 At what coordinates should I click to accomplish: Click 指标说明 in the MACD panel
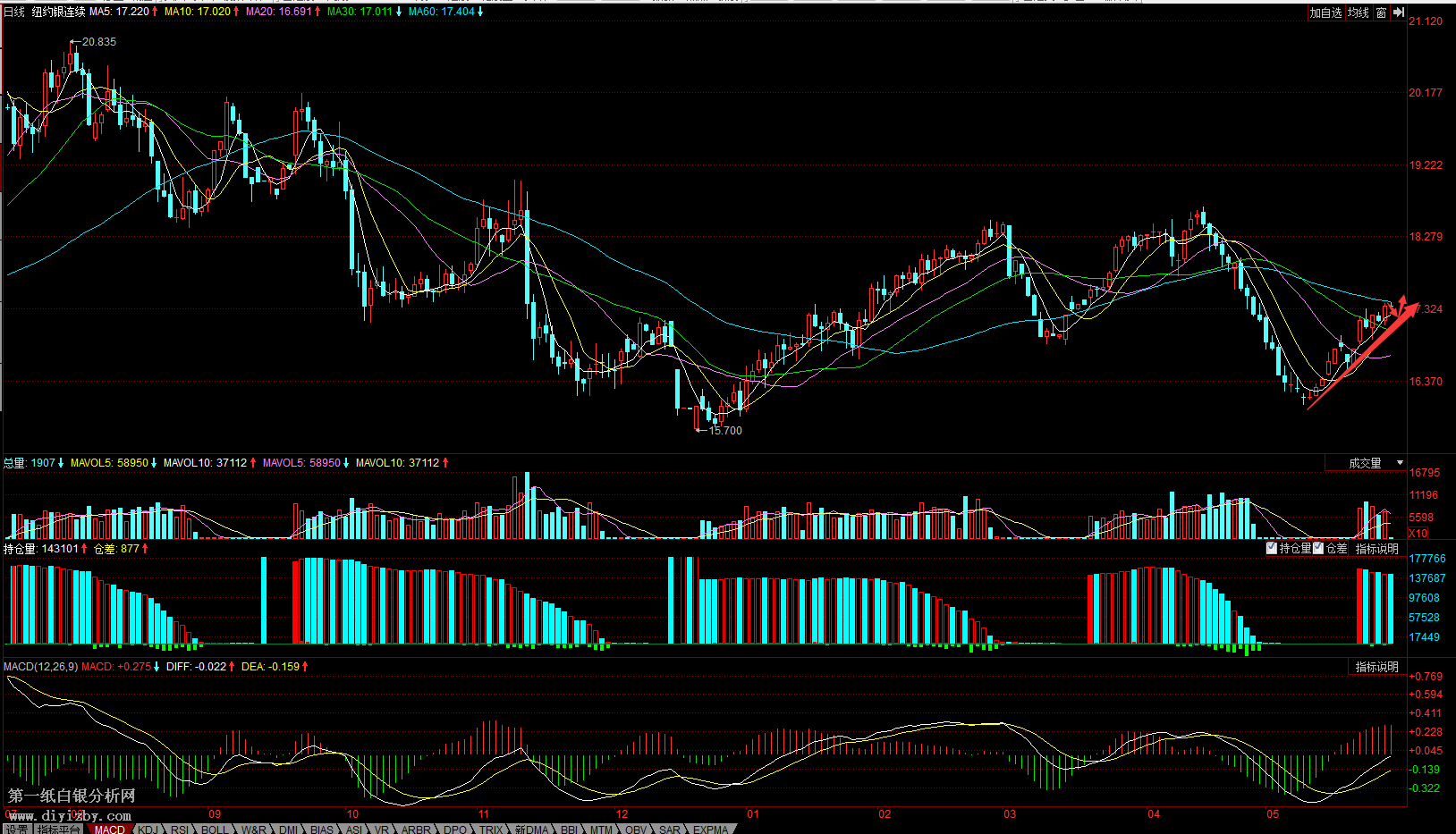point(1376,667)
